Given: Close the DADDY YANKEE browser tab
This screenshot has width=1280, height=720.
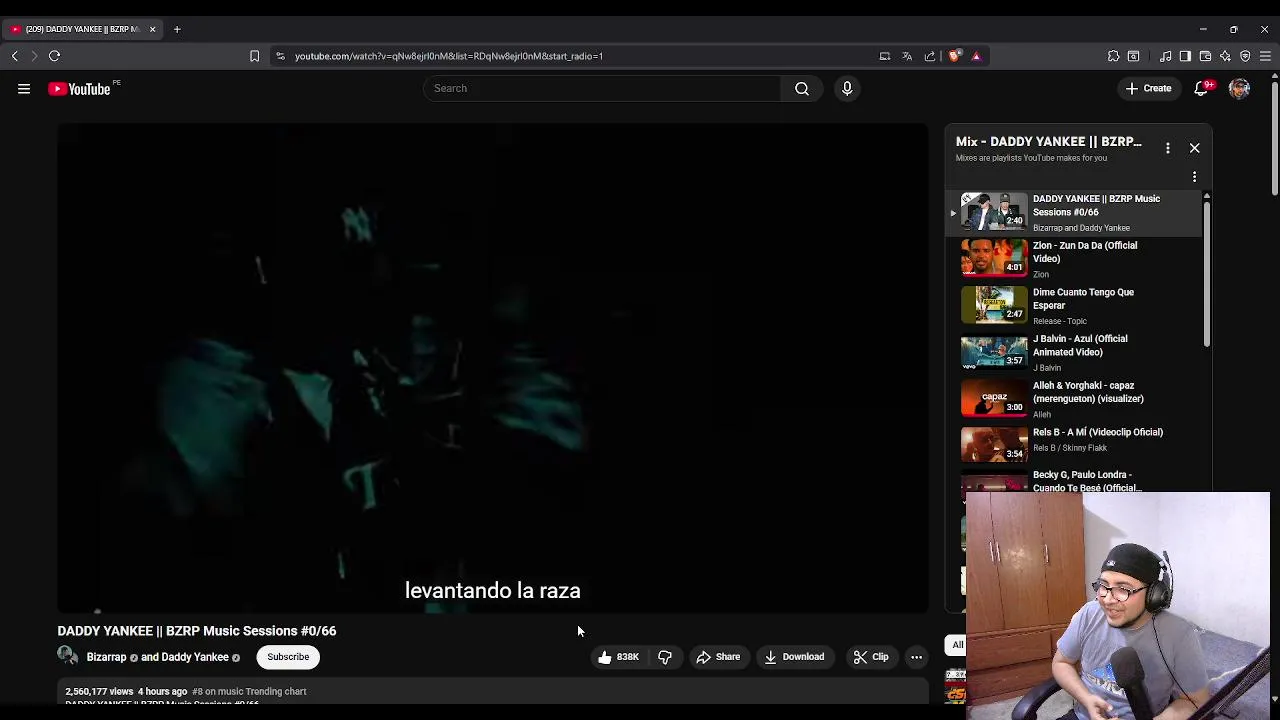Looking at the screenshot, I should (x=152, y=29).
